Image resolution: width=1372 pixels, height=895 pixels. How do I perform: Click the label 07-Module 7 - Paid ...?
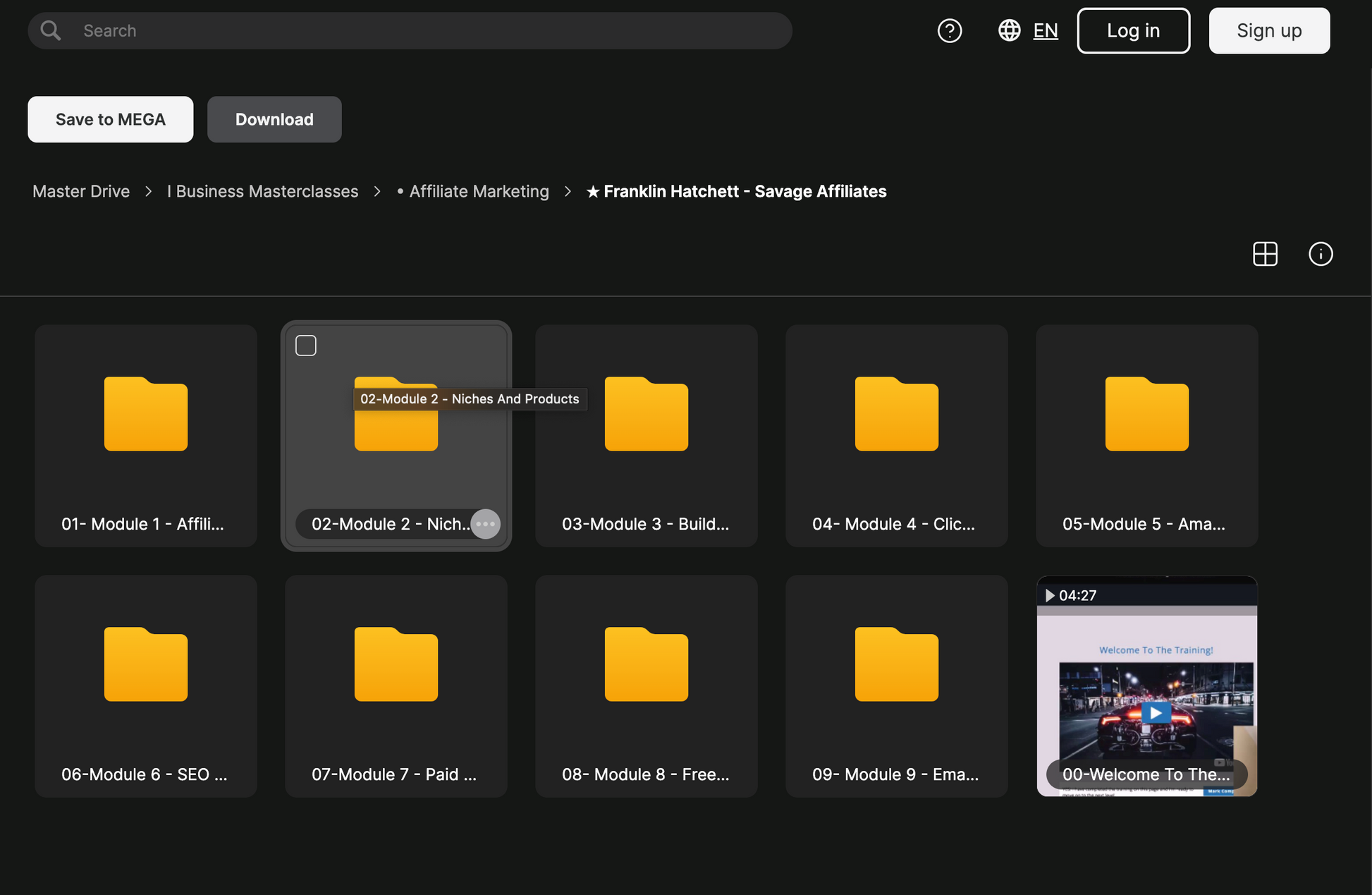394,774
